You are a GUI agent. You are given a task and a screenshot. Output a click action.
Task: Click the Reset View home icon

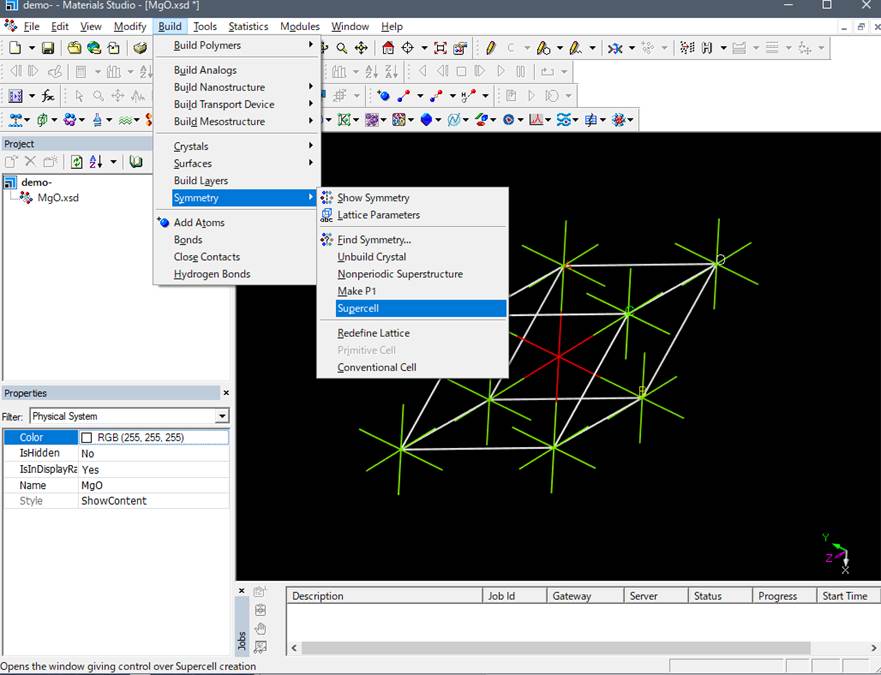click(388, 48)
